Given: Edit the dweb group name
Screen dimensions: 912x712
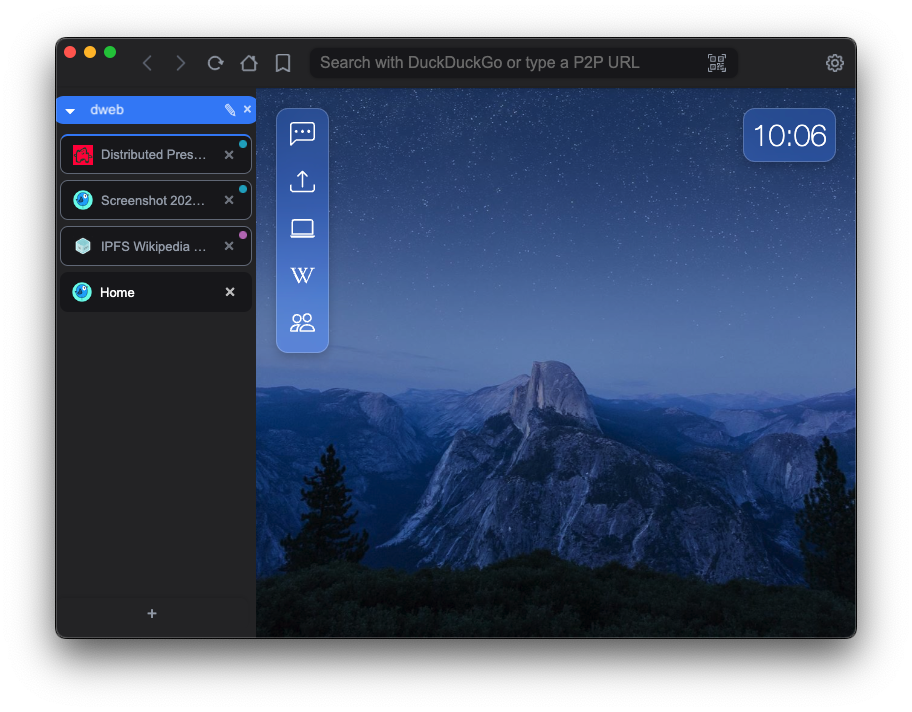Looking at the screenshot, I should (230, 110).
